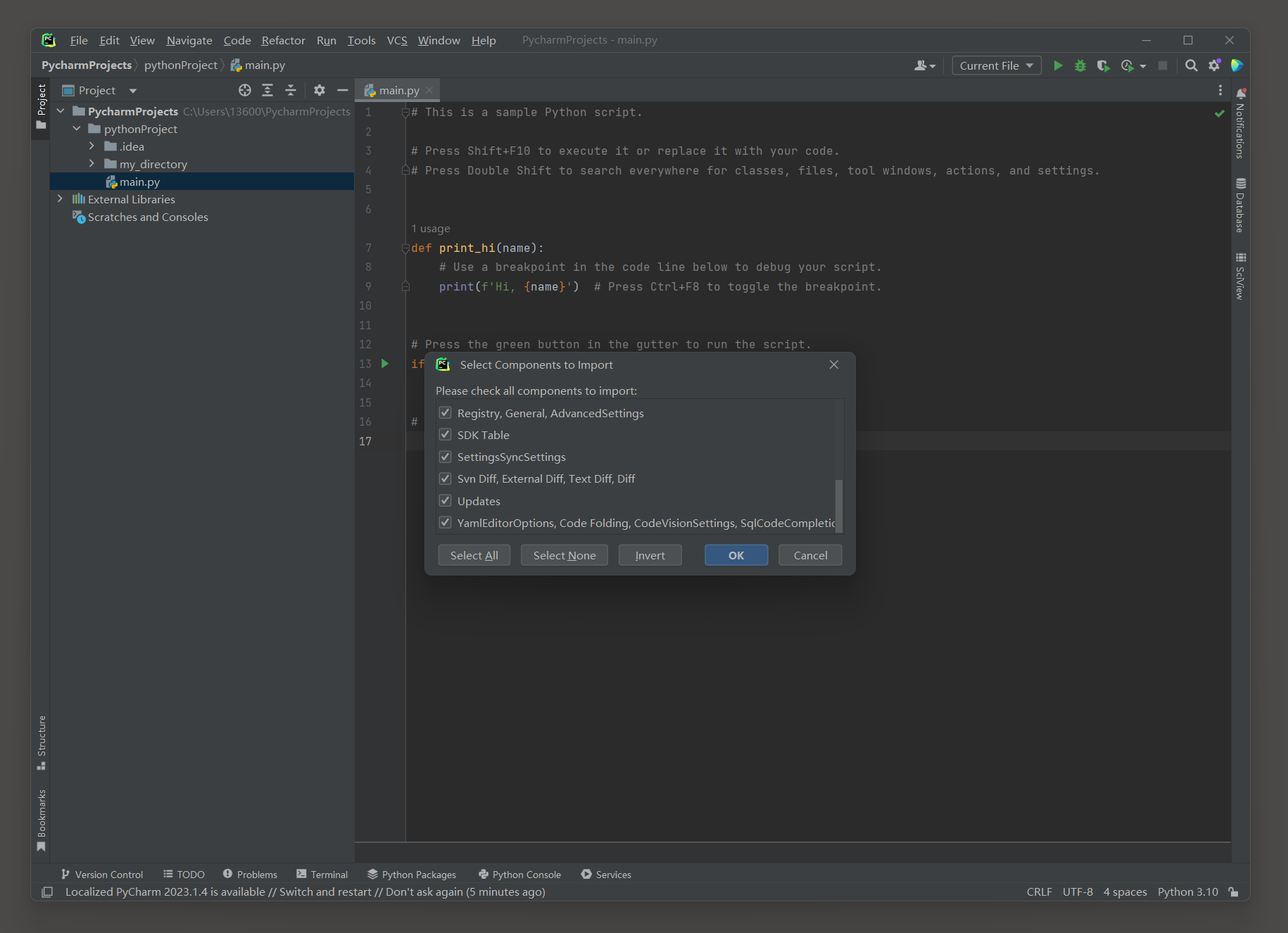Open the Structure tool window
1288x933 pixels.
[x=42, y=743]
